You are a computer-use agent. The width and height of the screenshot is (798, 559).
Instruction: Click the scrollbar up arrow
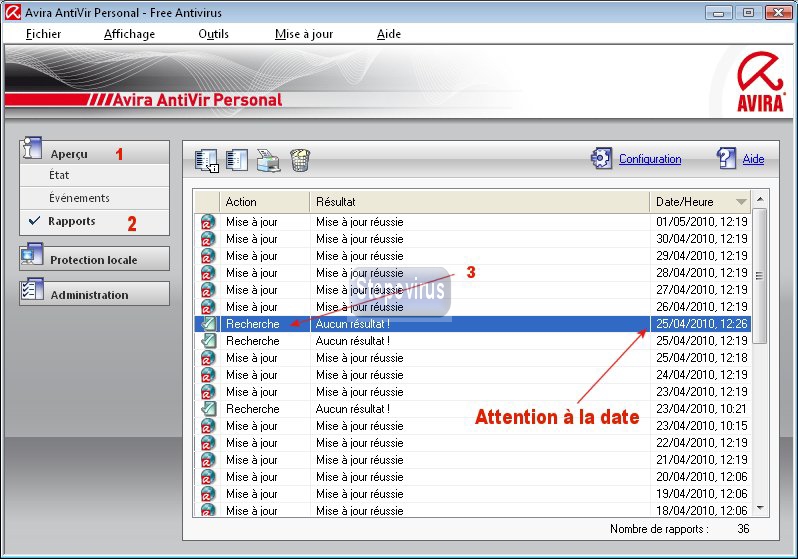point(760,199)
